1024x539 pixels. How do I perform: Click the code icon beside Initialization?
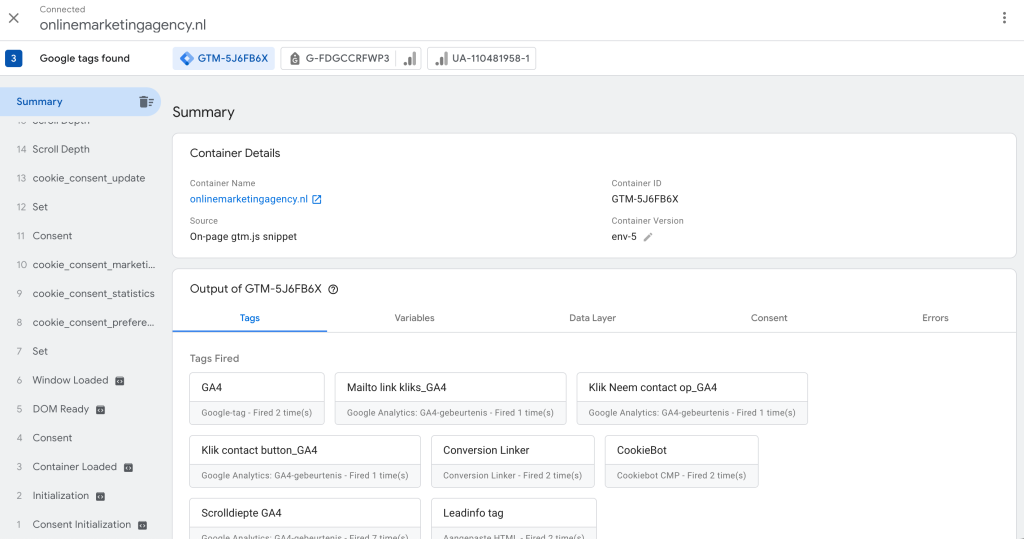[100, 496]
